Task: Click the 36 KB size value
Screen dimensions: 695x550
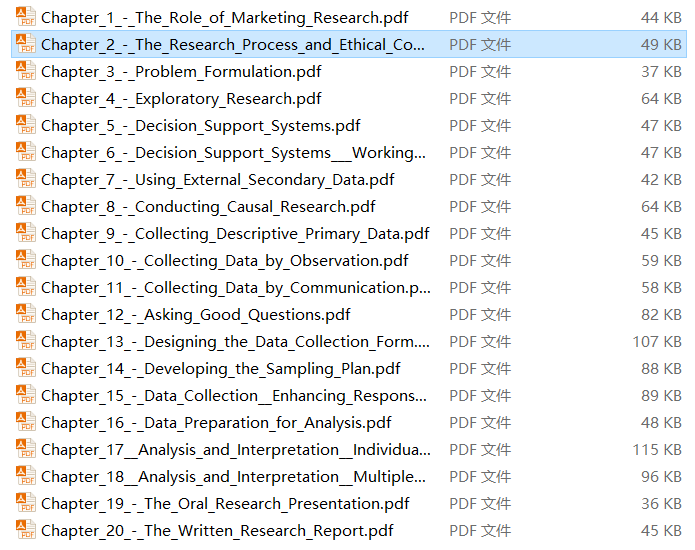Action: (x=661, y=504)
